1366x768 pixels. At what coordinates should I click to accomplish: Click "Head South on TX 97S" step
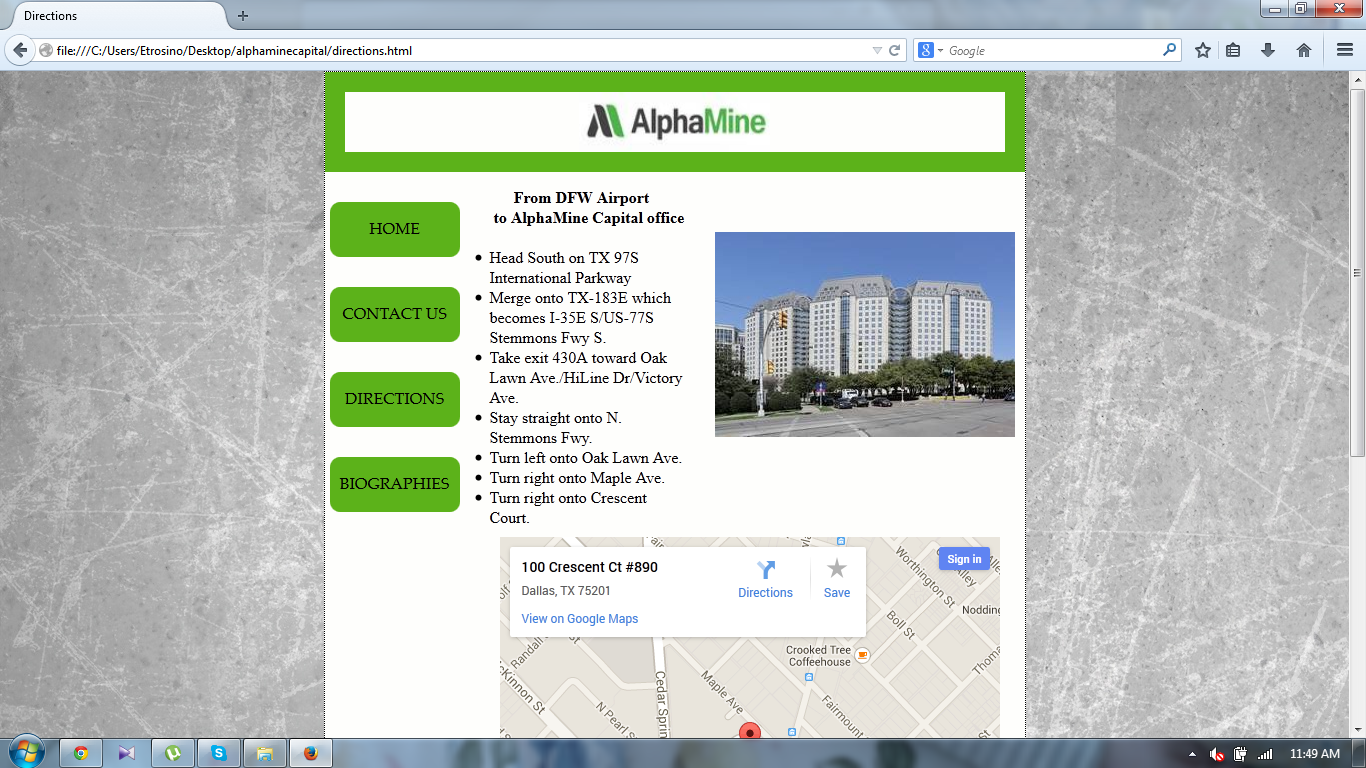point(564,258)
